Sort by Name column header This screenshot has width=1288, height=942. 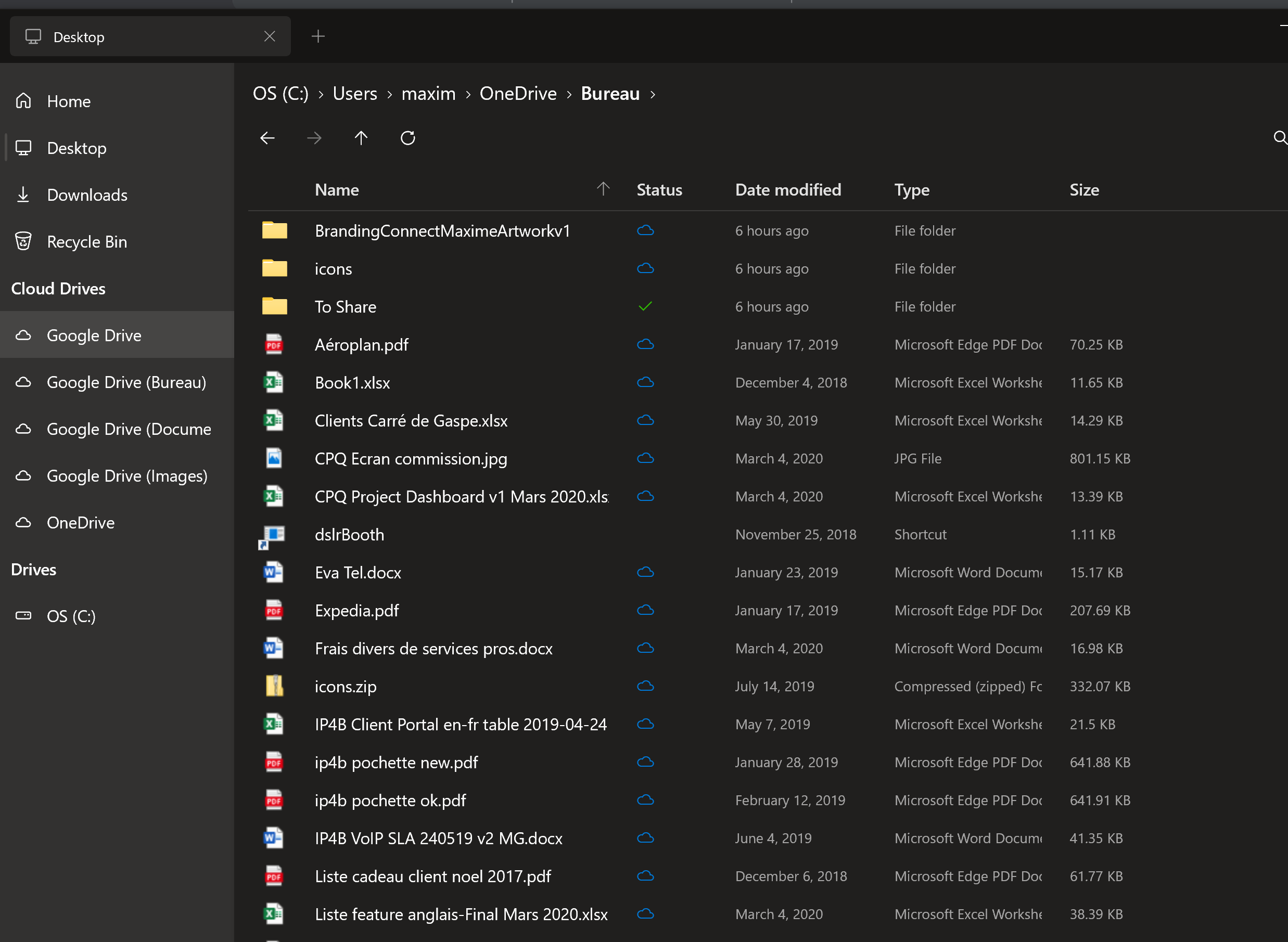click(x=337, y=190)
